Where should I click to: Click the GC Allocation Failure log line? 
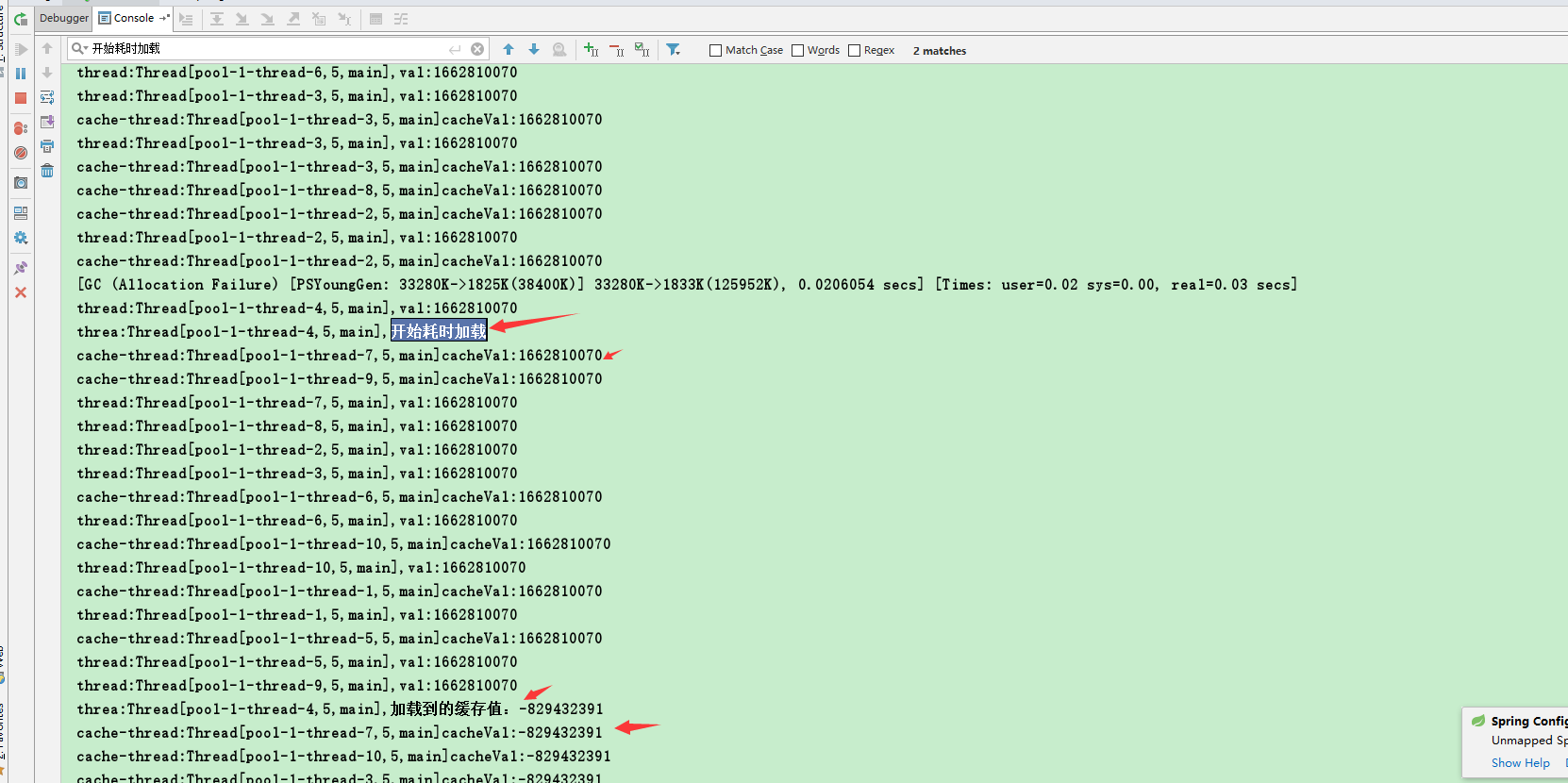(687, 284)
